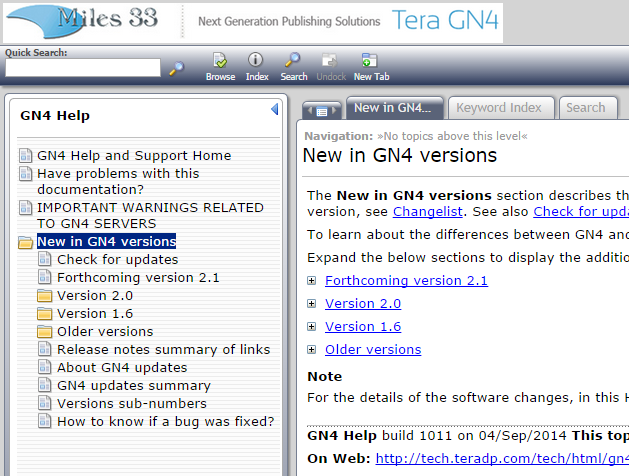Expand Forthcoming version 2.1 plus box

[x=311, y=280]
